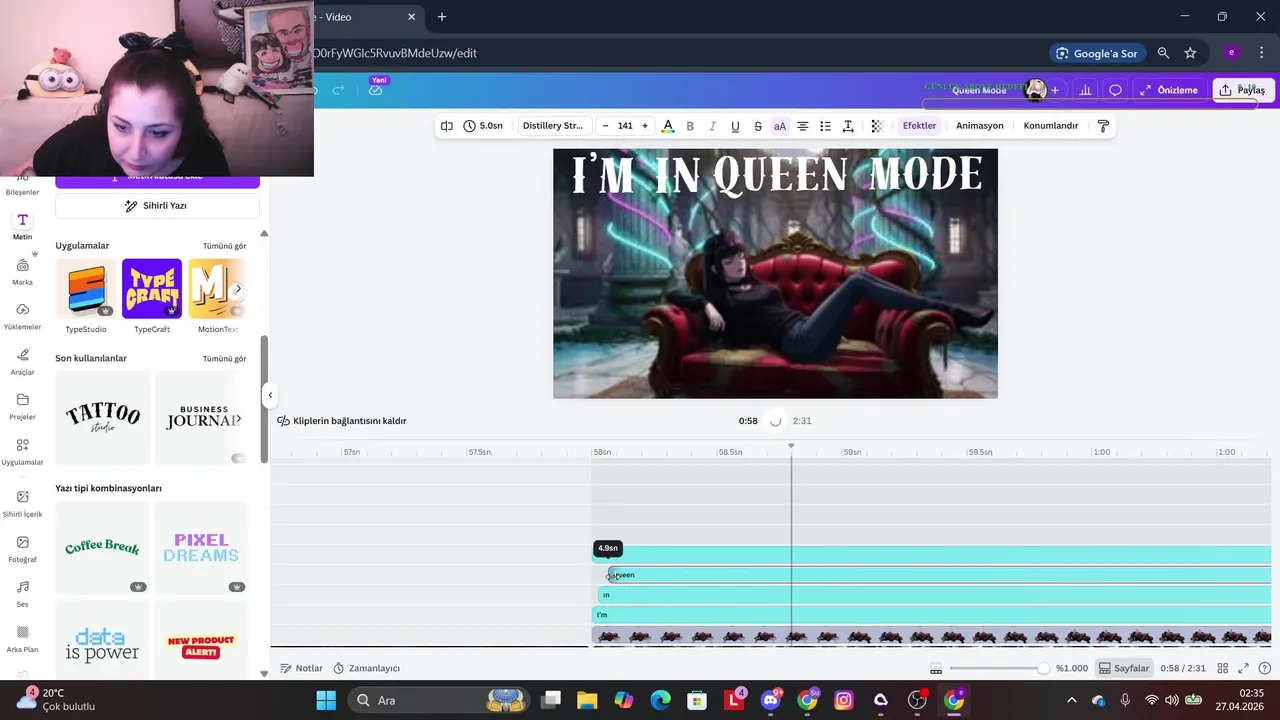This screenshot has width=1280, height=720.
Task: Toggle underline formatting
Action: [x=735, y=126]
